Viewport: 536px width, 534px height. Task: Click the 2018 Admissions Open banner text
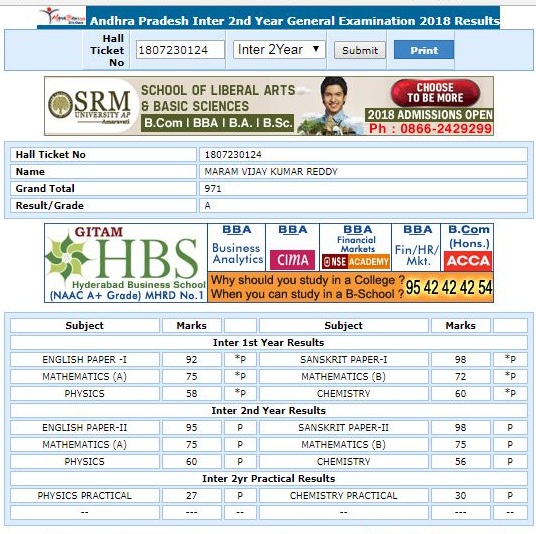pos(430,115)
